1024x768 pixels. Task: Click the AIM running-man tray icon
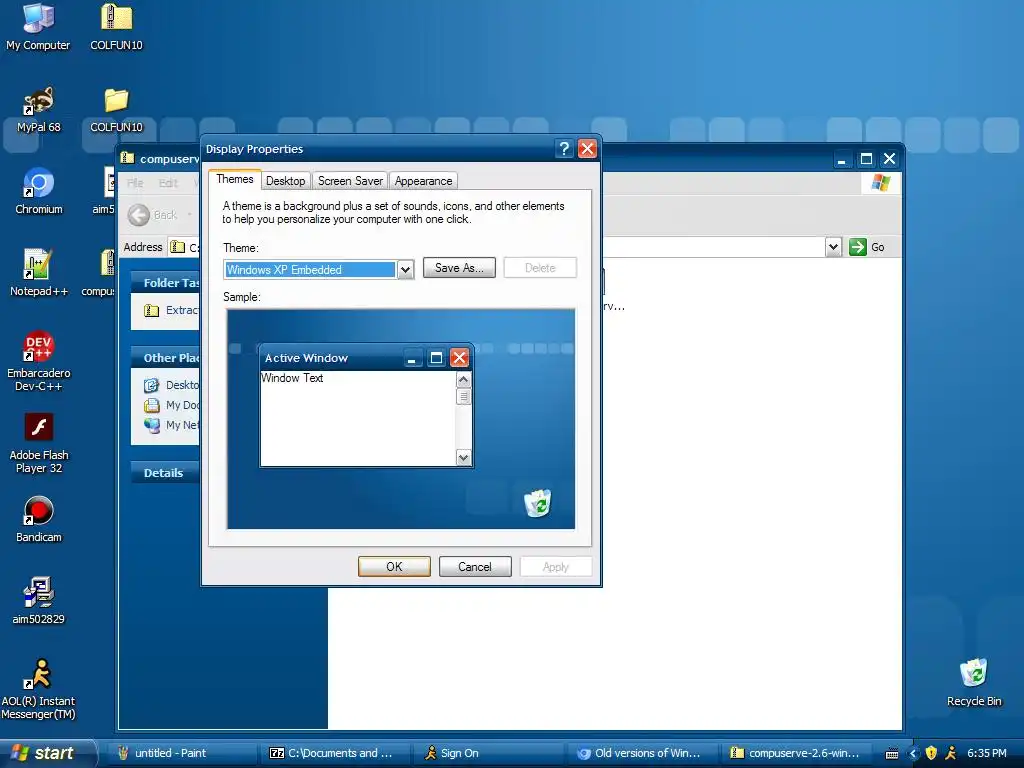(x=951, y=753)
